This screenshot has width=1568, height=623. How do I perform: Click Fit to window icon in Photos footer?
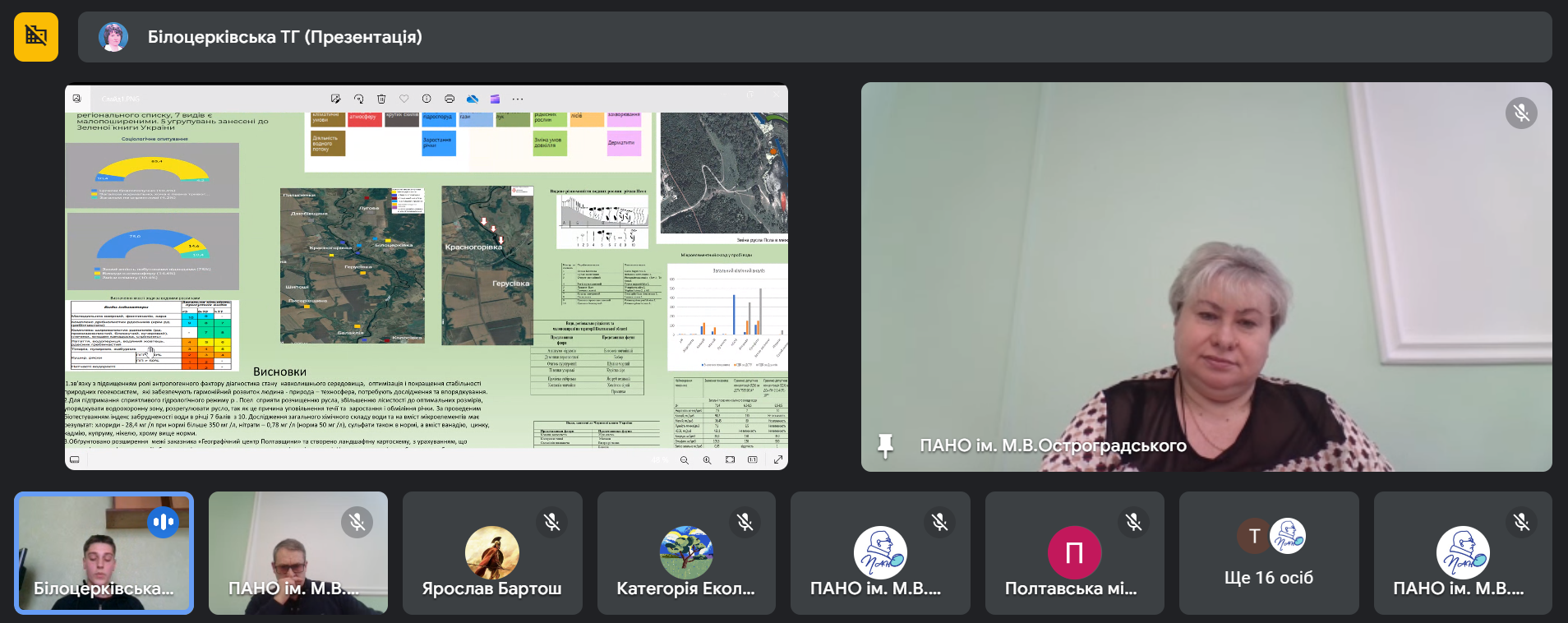tap(730, 459)
